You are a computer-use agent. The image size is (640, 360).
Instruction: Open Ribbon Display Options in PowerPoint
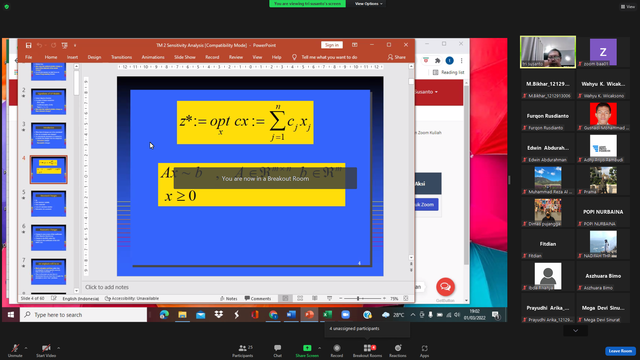(355, 45)
